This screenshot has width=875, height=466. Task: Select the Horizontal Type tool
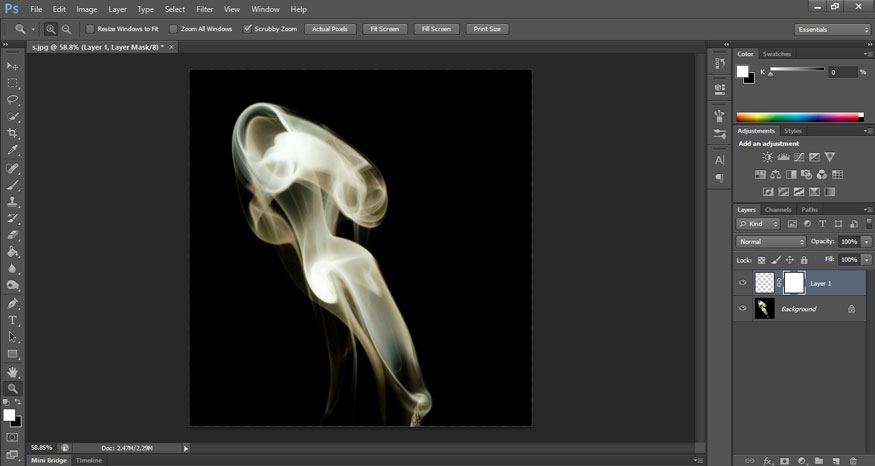click(x=12, y=320)
